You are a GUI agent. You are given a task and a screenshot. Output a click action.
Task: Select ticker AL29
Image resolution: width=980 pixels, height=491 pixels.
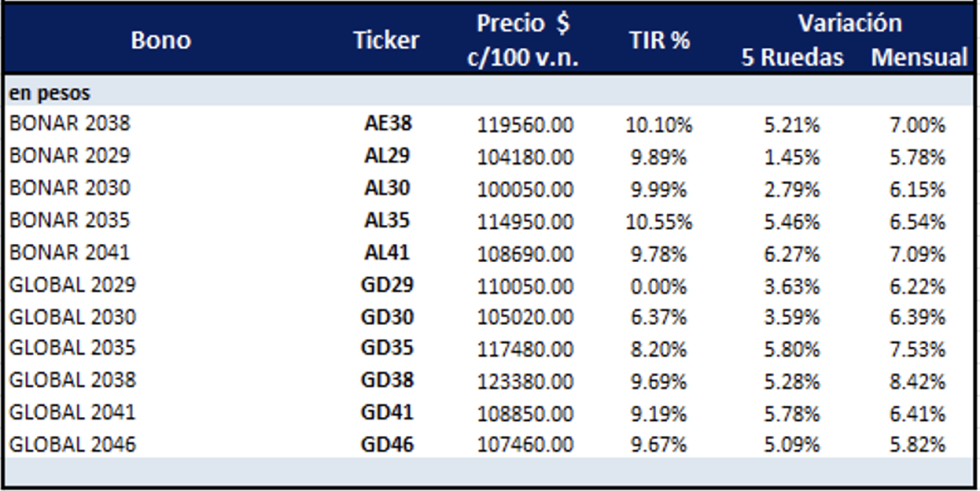[387, 156]
